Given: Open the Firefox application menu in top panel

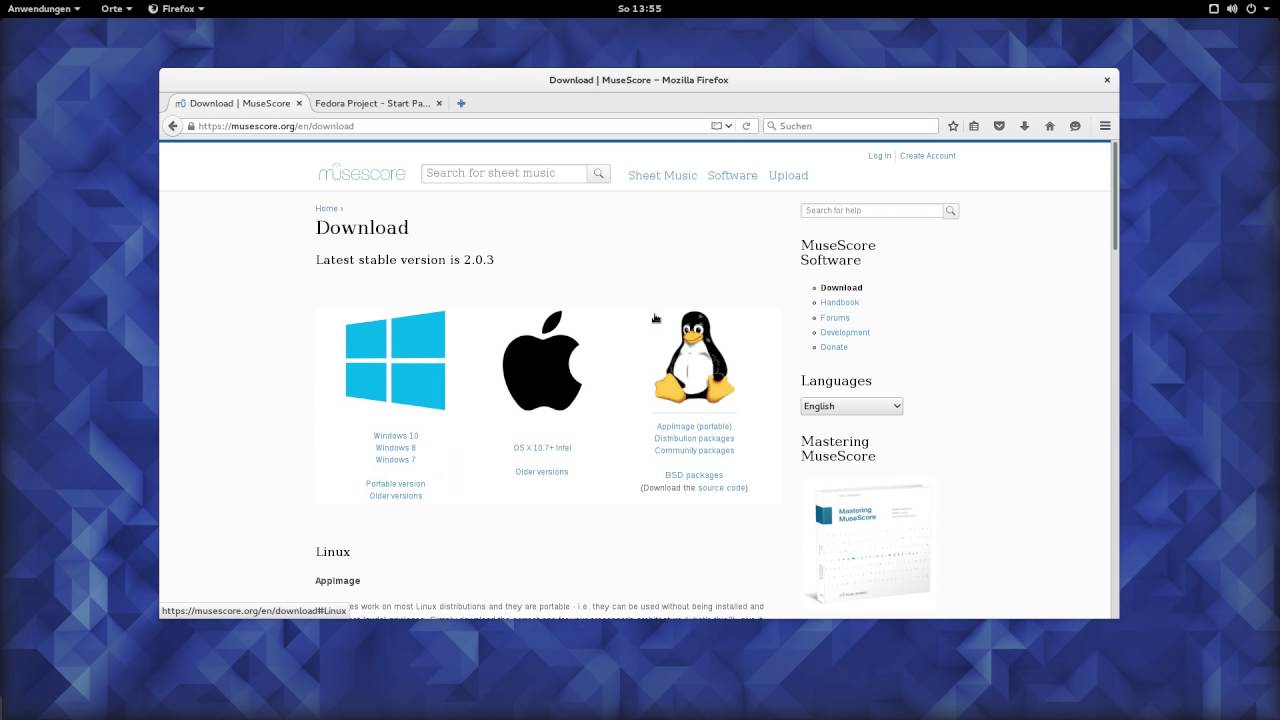Looking at the screenshot, I should [x=176, y=8].
